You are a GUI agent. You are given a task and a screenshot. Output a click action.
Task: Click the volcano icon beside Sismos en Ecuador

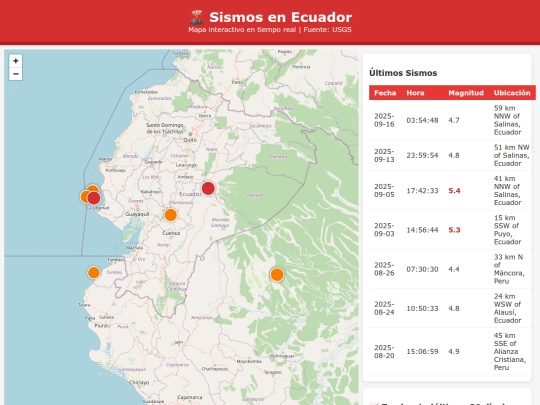(x=197, y=17)
